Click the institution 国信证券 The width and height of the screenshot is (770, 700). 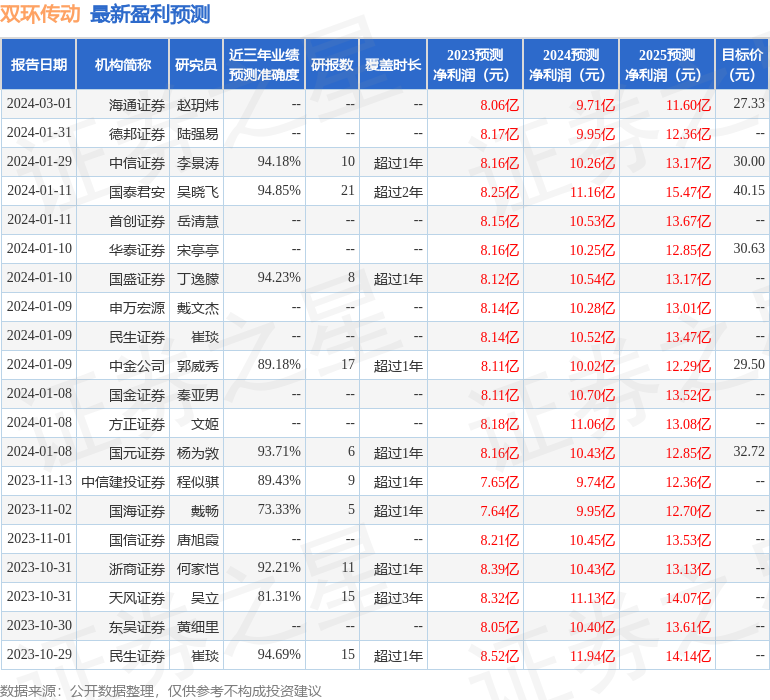pos(137,539)
